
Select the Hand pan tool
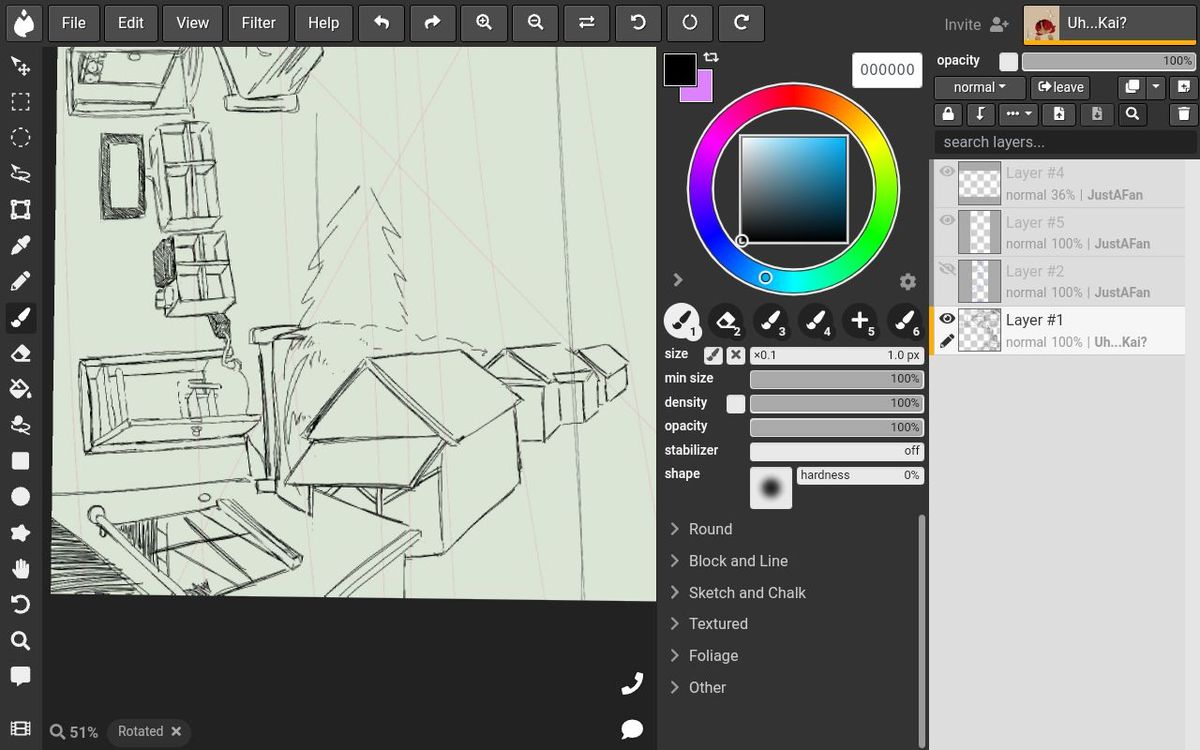tap(20, 569)
